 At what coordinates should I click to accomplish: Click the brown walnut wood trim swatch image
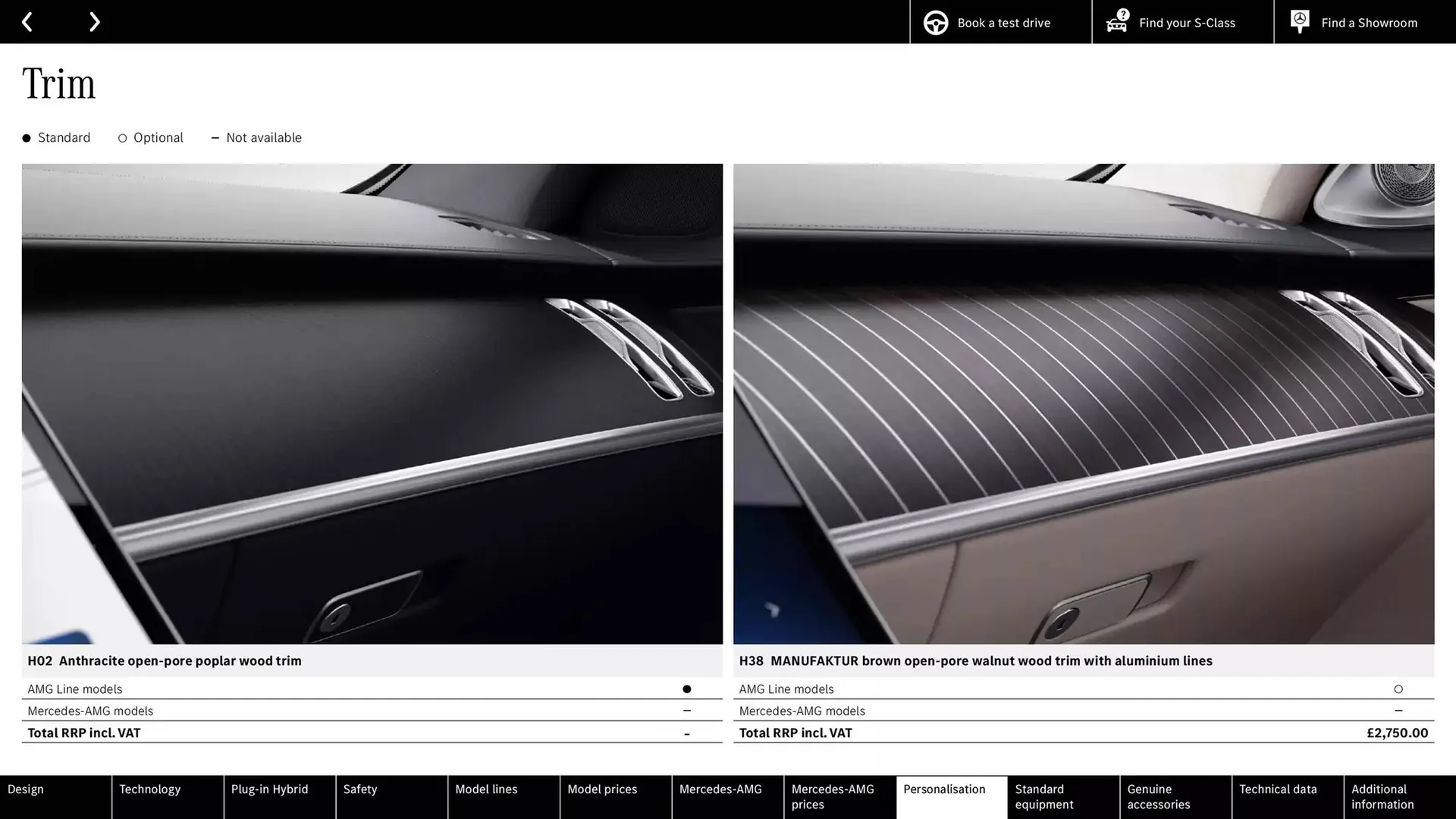coord(1083,402)
